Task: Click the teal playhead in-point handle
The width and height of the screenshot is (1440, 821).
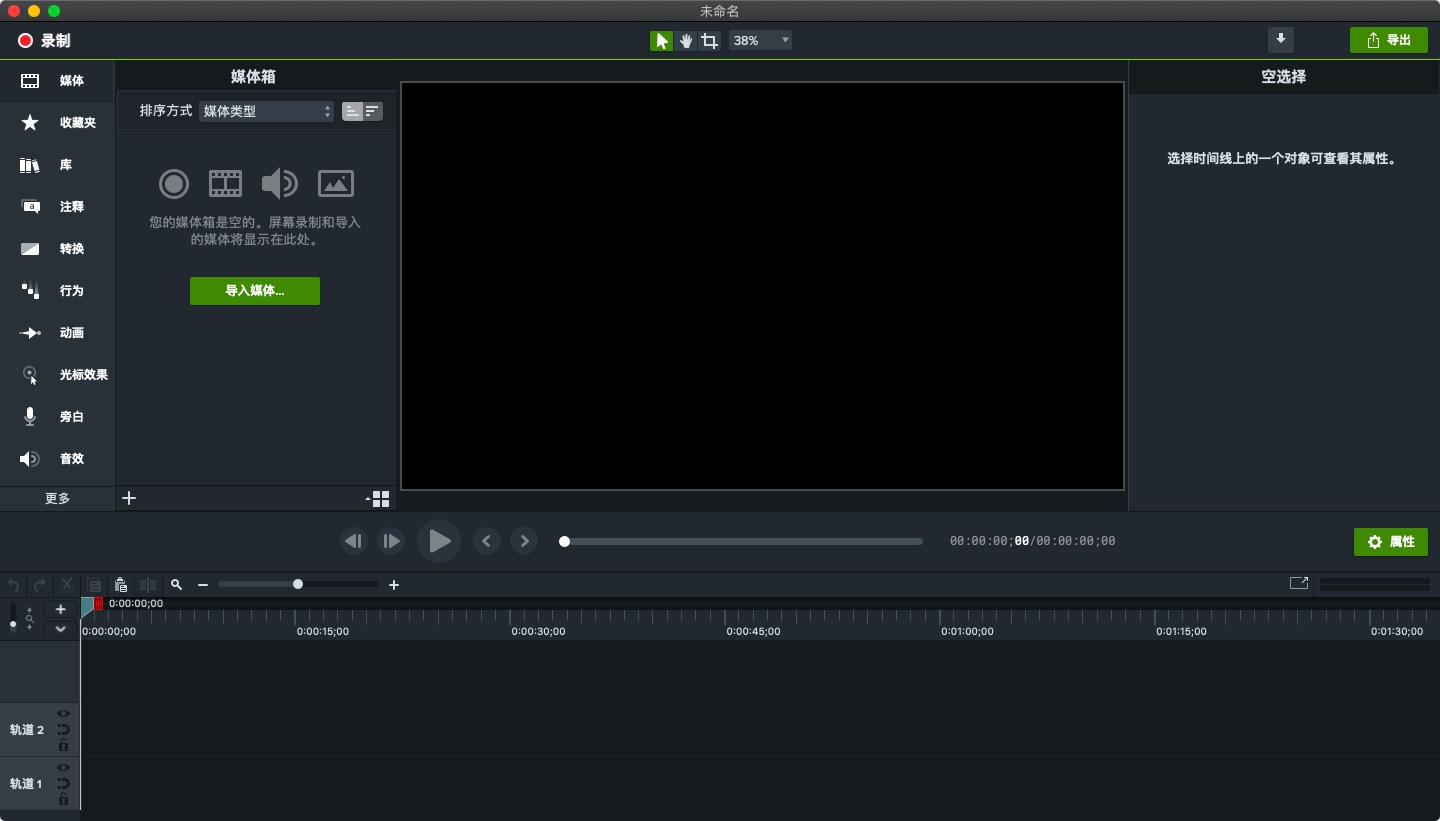Action: pos(86,605)
